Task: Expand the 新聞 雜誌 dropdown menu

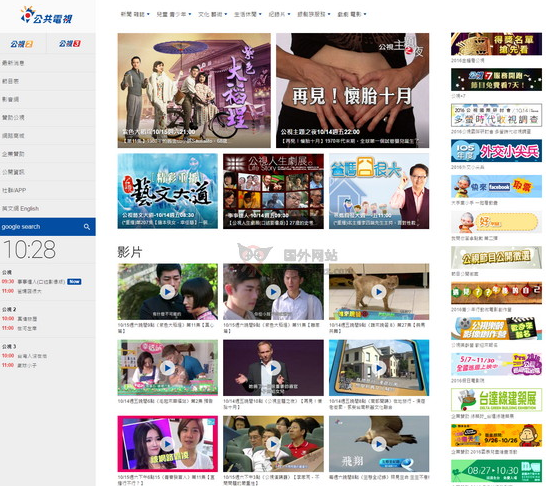Action: tap(135, 14)
